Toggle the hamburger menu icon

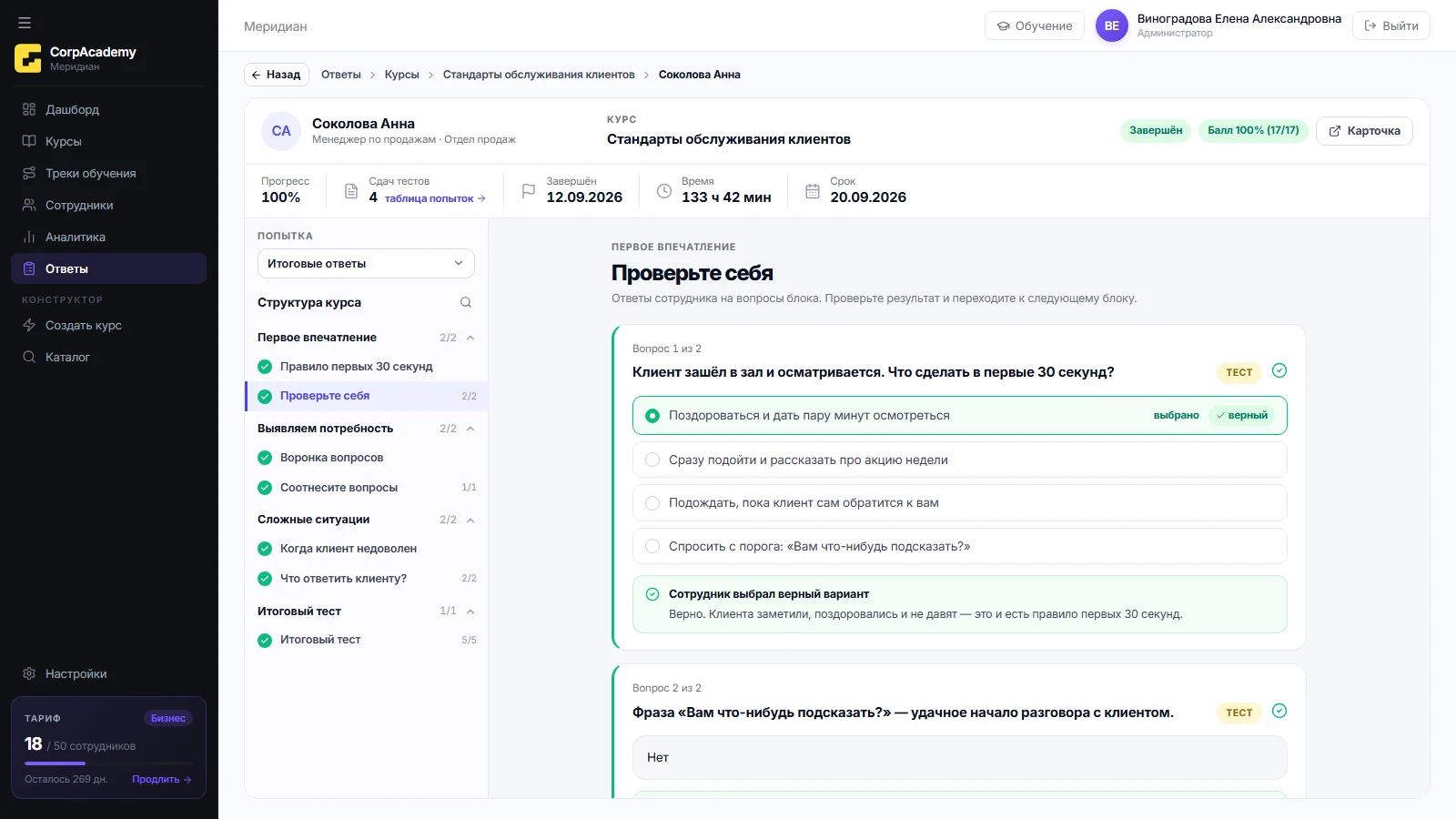click(x=25, y=23)
